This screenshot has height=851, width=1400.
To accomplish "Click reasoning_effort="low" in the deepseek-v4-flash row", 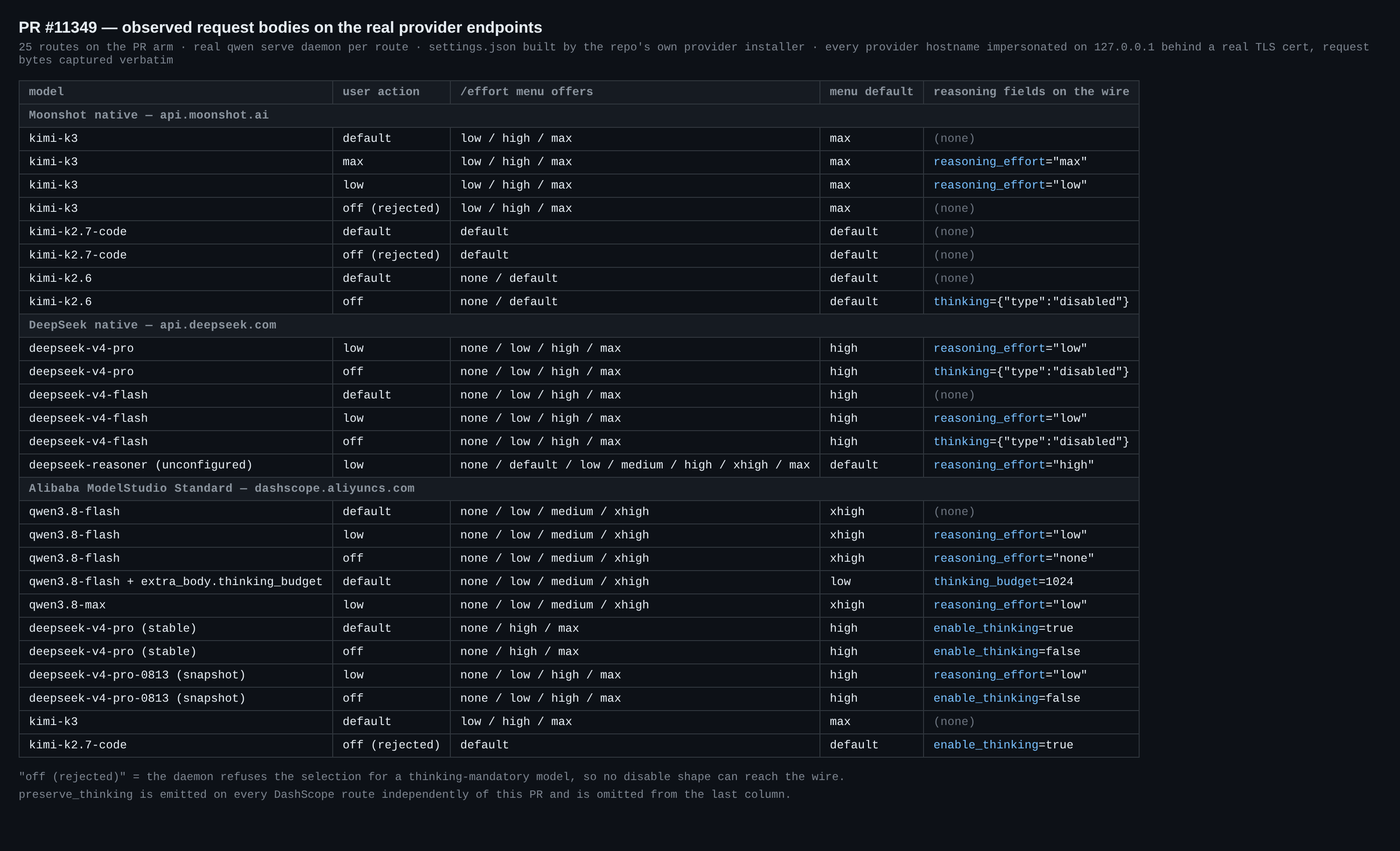I will coord(1010,419).
